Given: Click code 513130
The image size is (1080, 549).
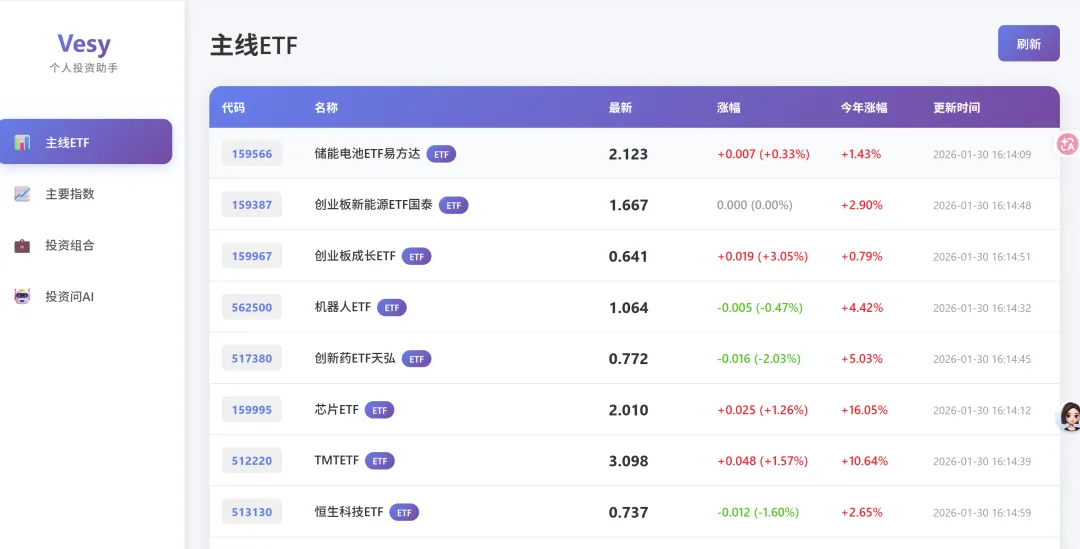Looking at the screenshot, I should [x=251, y=512].
